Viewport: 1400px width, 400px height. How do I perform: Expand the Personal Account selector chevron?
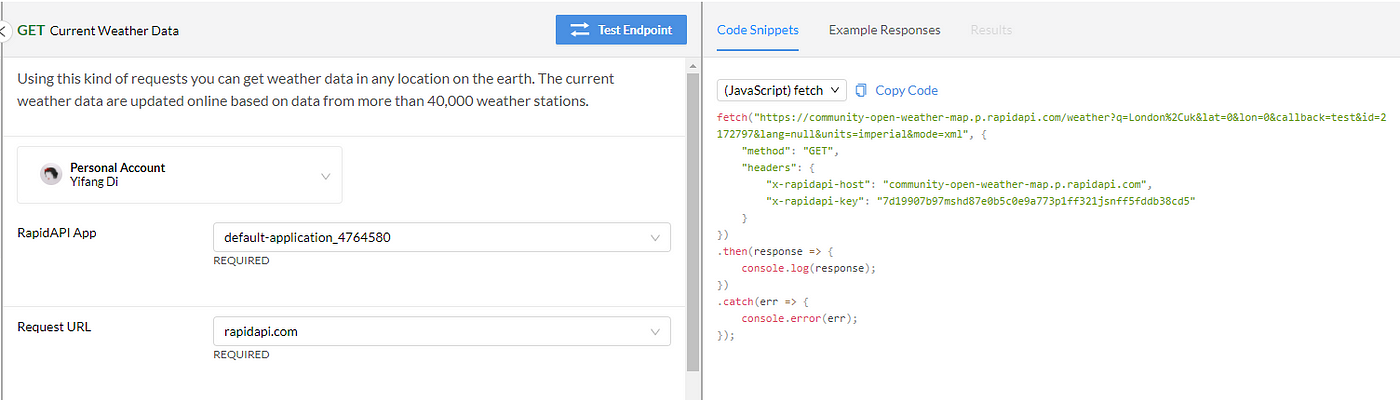325,176
